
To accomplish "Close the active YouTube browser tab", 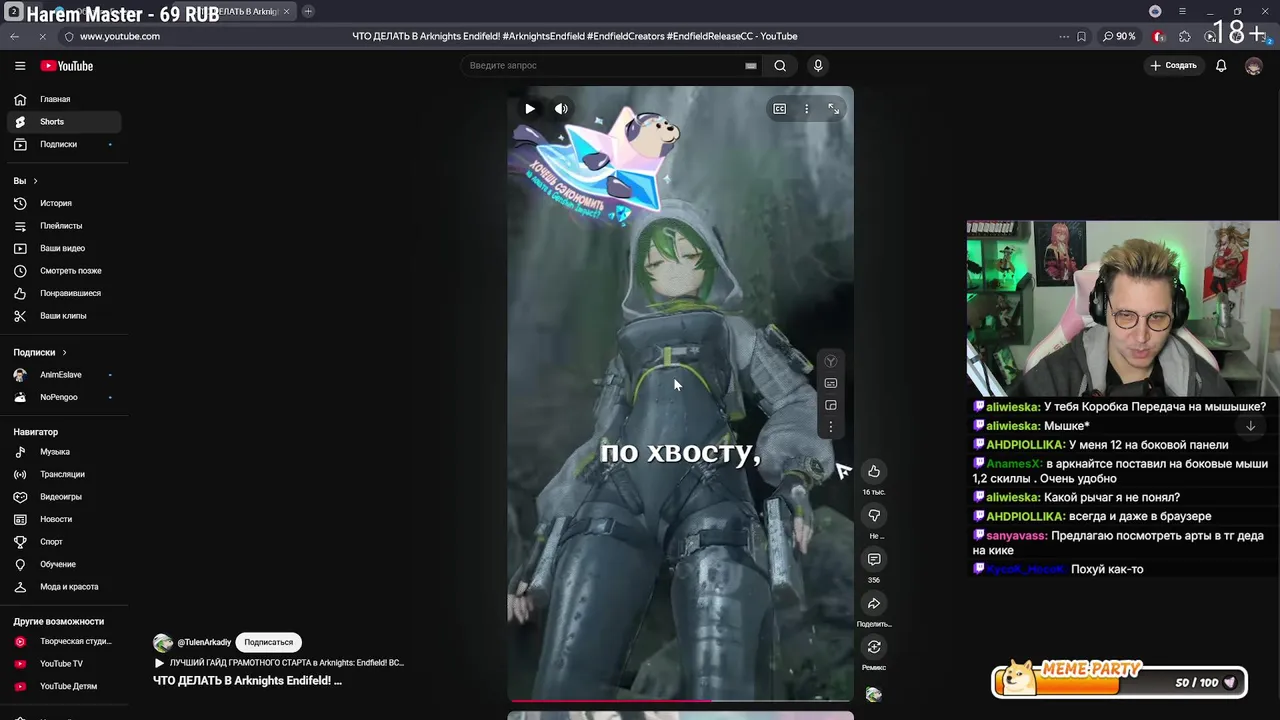I will [x=287, y=11].
